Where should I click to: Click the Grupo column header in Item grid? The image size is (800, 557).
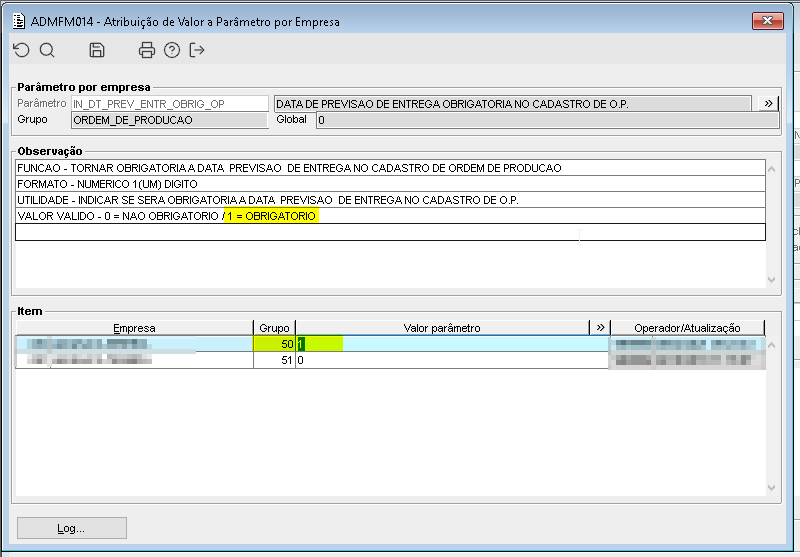(x=274, y=328)
